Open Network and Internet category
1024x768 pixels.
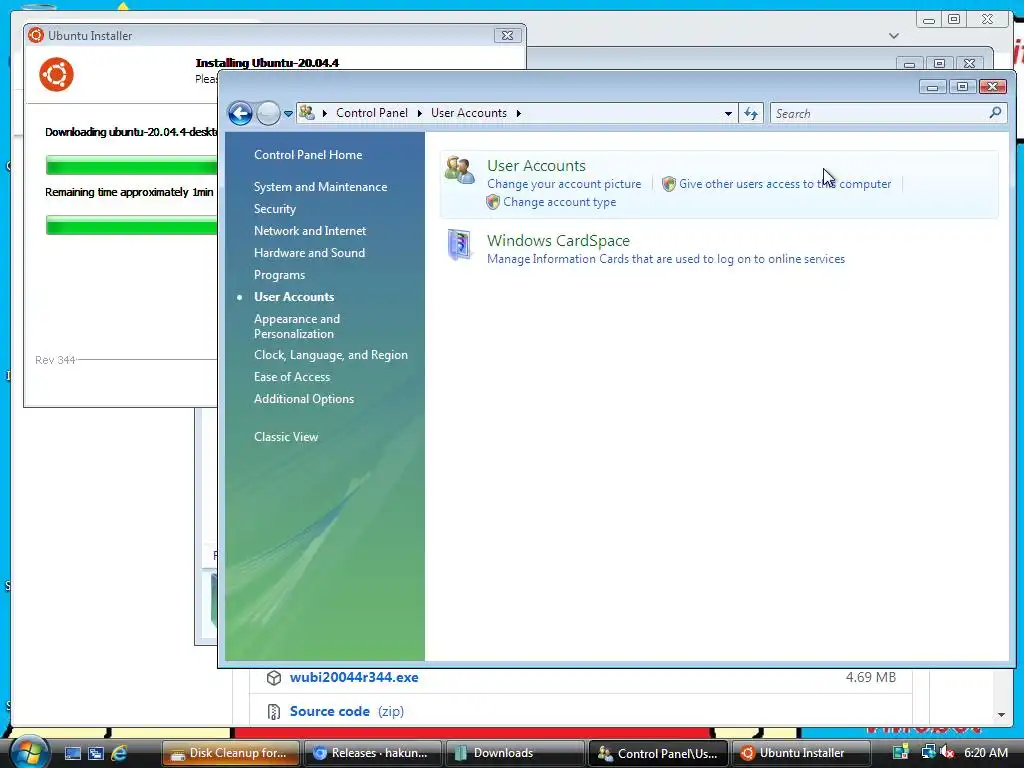pyautogui.click(x=310, y=231)
